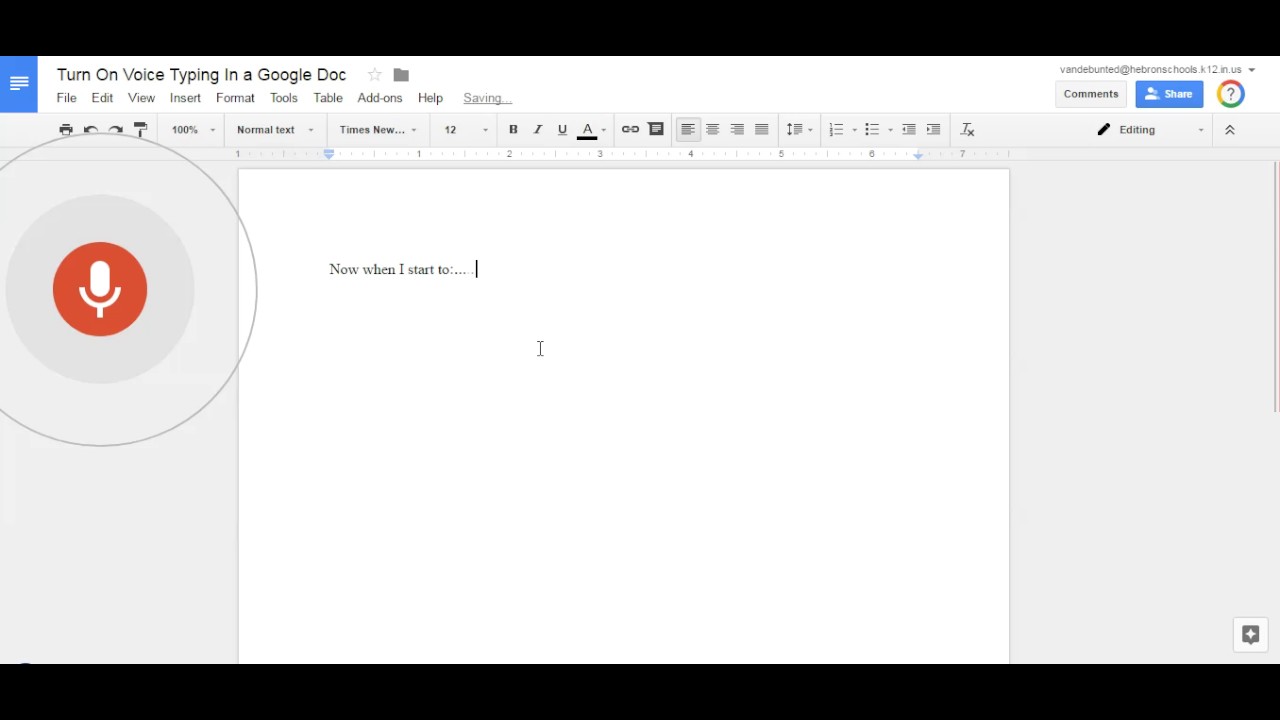
Task: Toggle italic formatting
Action: tap(538, 130)
